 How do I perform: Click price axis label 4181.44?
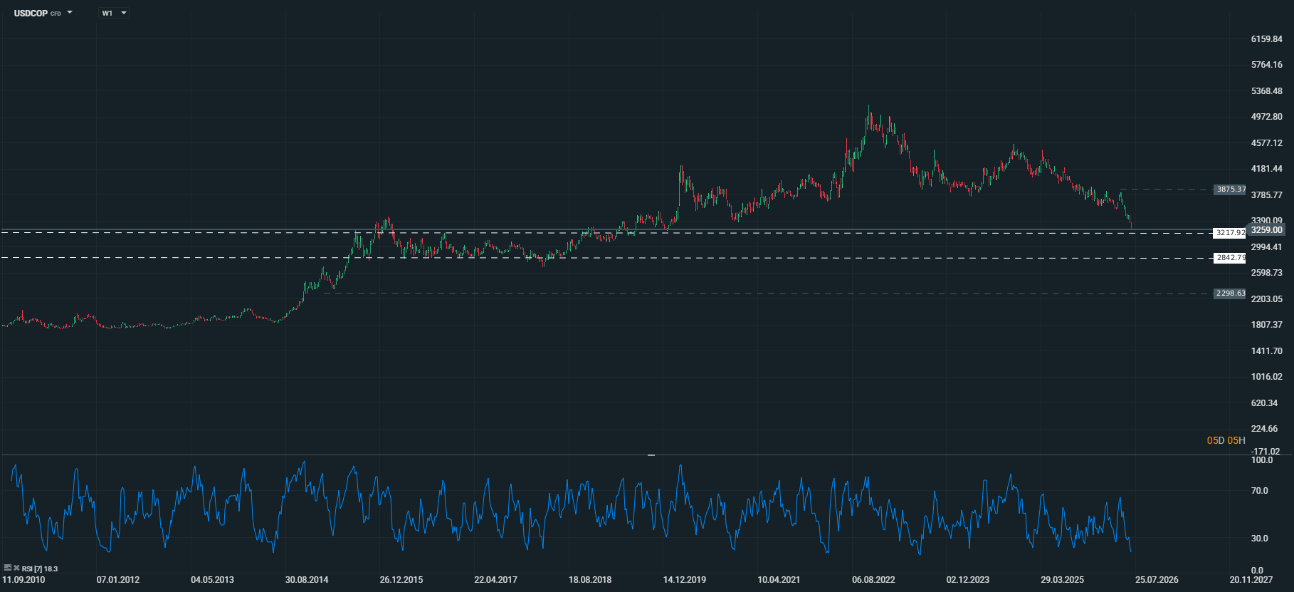[x=1266, y=169]
